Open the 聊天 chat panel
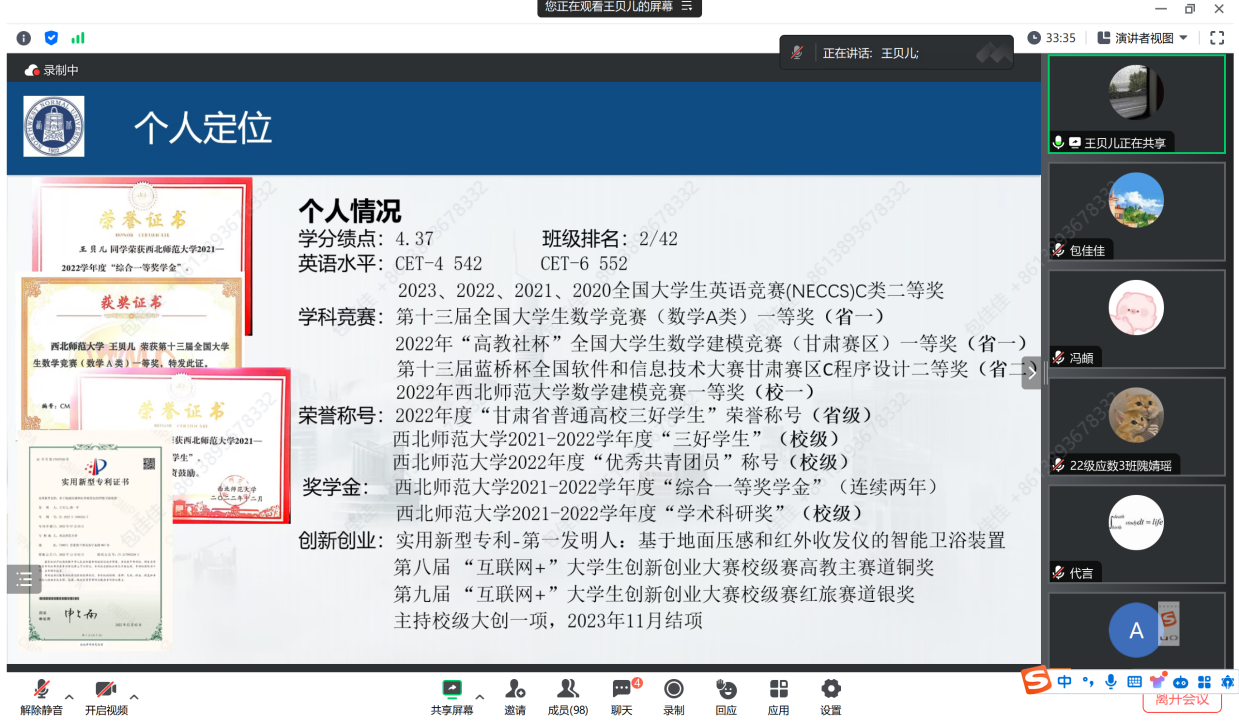This screenshot has width=1239, height=725. click(x=622, y=696)
